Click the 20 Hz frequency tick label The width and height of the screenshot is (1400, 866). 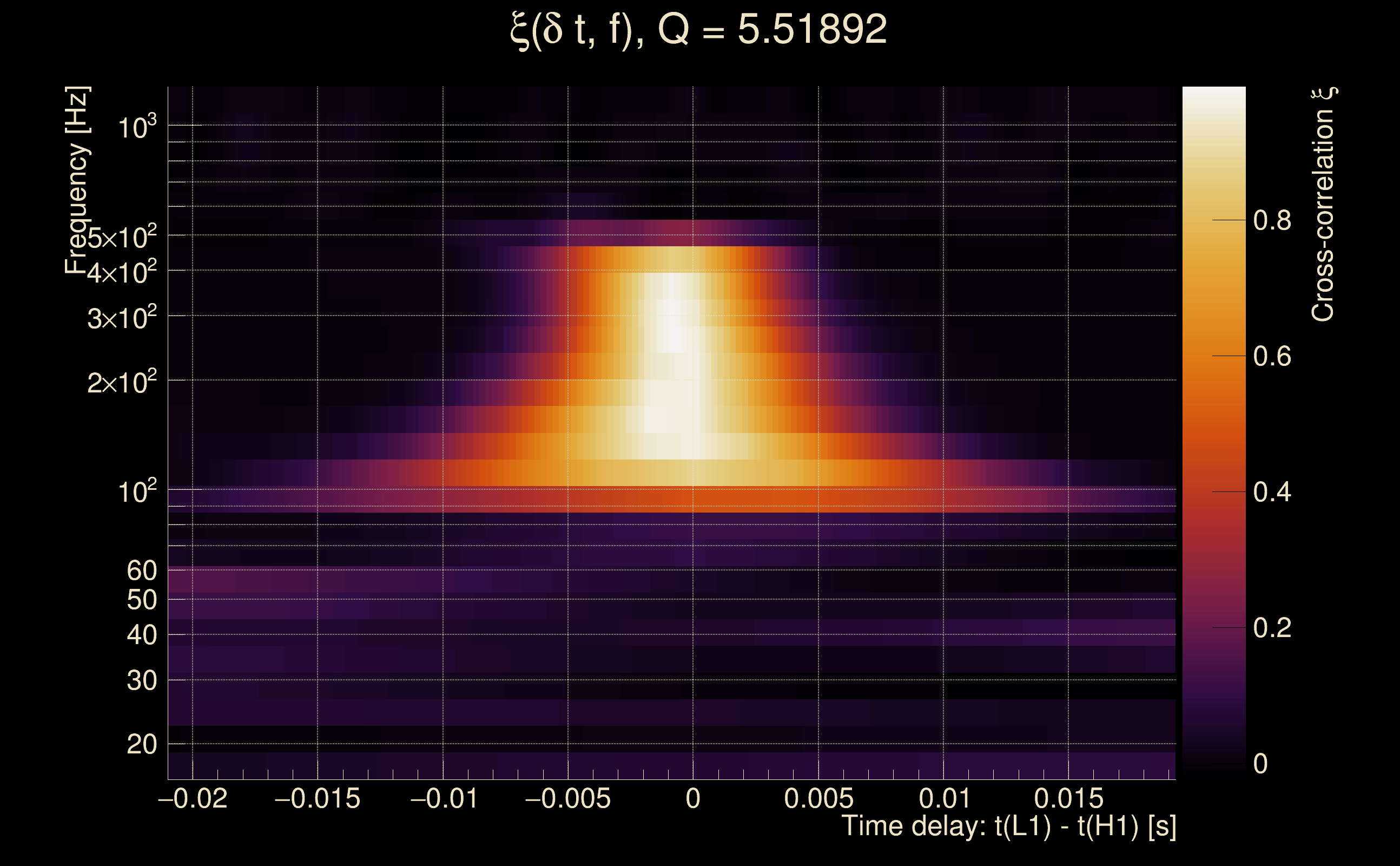(x=141, y=745)
